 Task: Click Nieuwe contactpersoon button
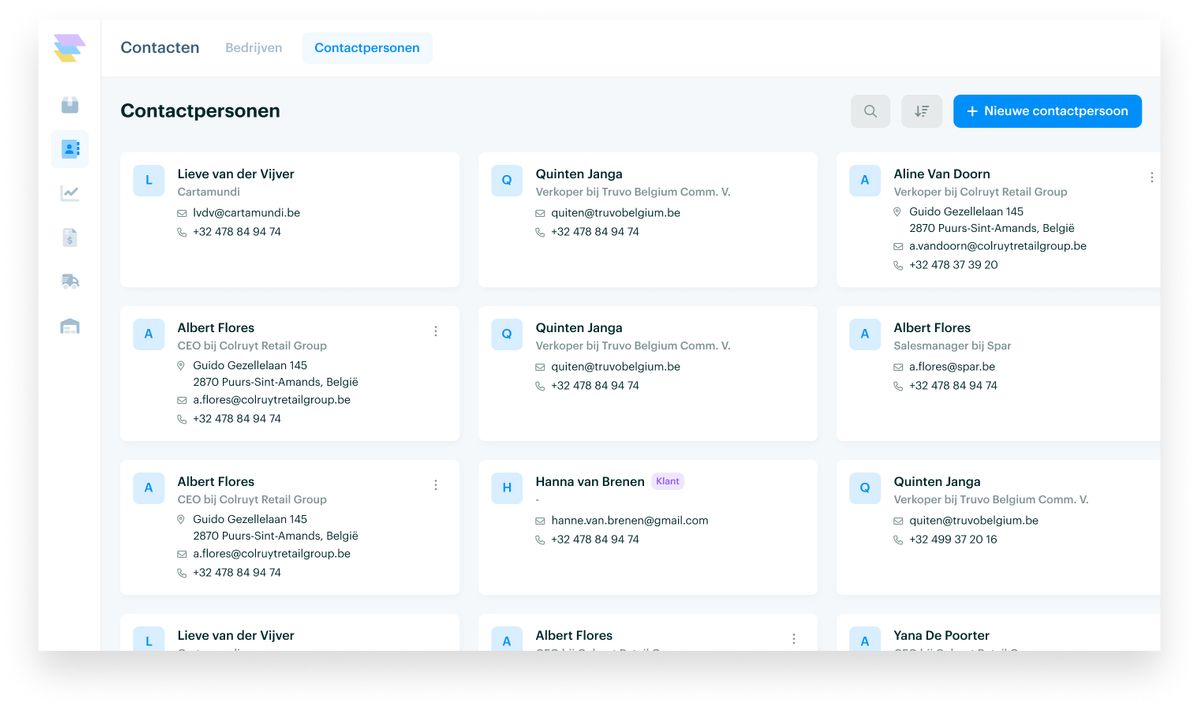[1047, 111]
